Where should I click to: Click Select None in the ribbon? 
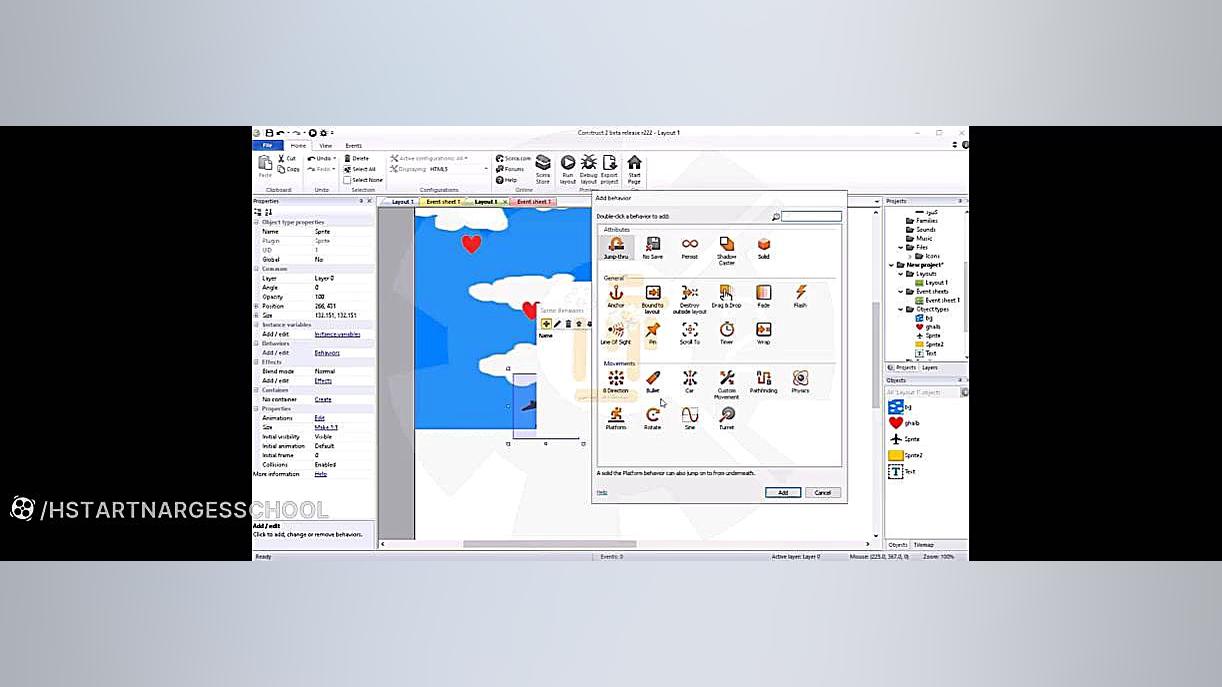[363, 180]
